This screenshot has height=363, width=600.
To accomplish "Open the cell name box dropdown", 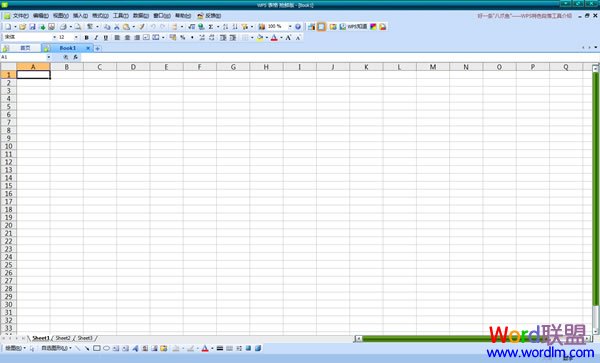I will coord(49,57).
